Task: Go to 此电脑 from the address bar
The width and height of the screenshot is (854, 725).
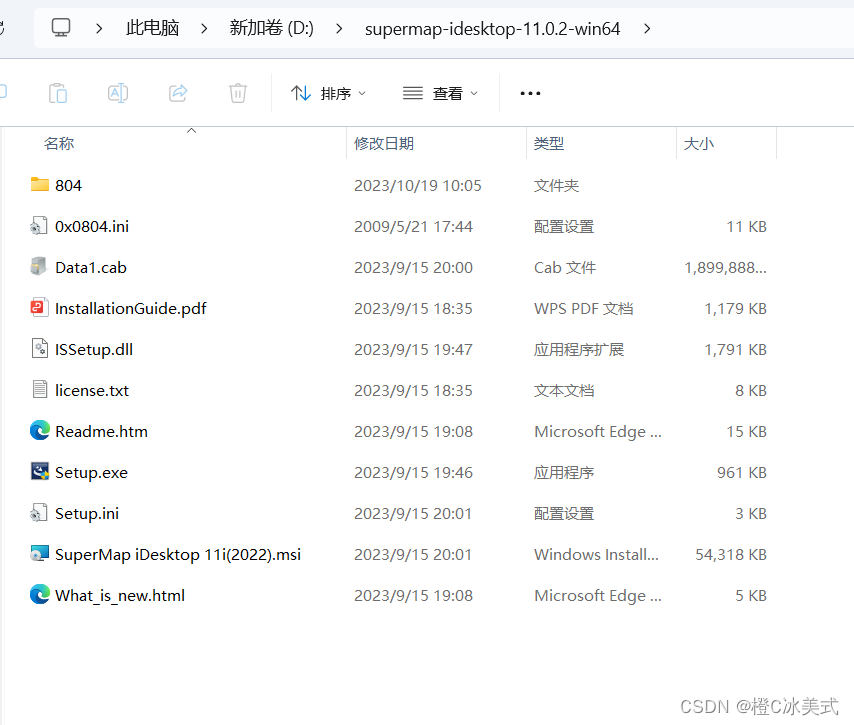Action: coord(152,29)
